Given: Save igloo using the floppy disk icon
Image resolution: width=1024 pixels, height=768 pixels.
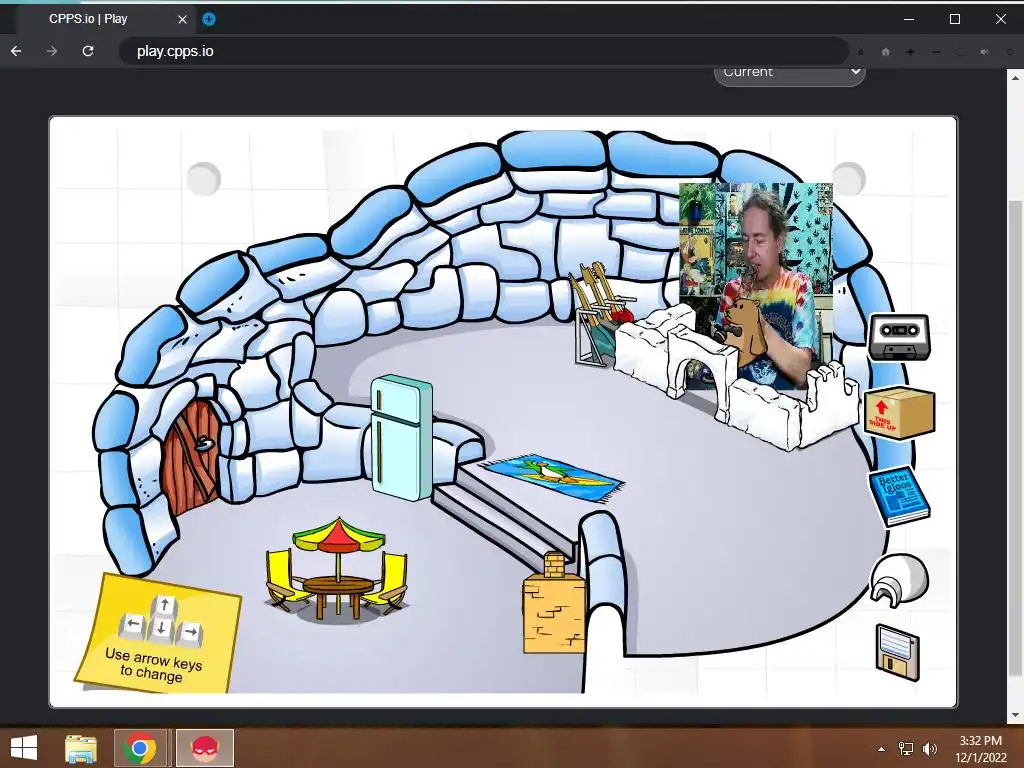Looking at the screenshot, I should (897, 652).
